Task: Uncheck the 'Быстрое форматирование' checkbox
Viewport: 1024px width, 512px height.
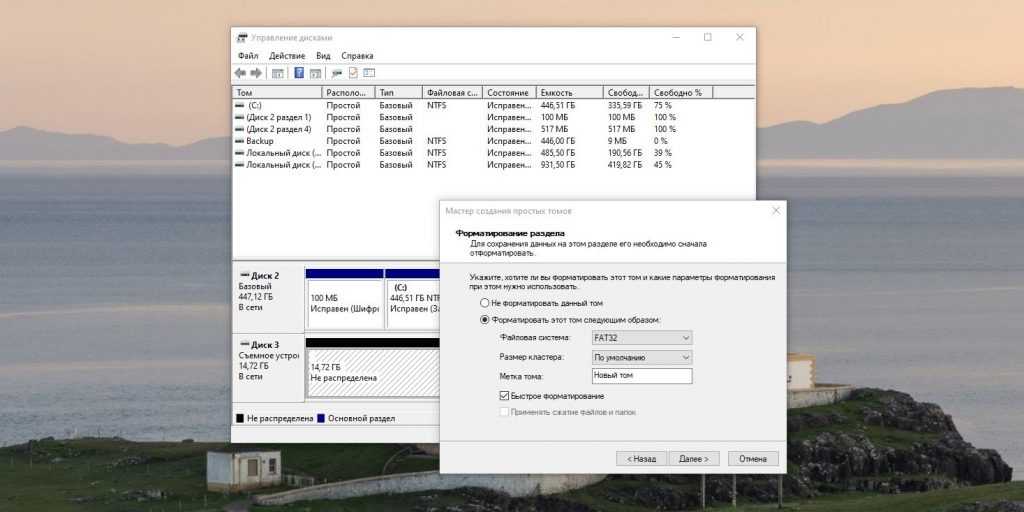Action: 504,396
